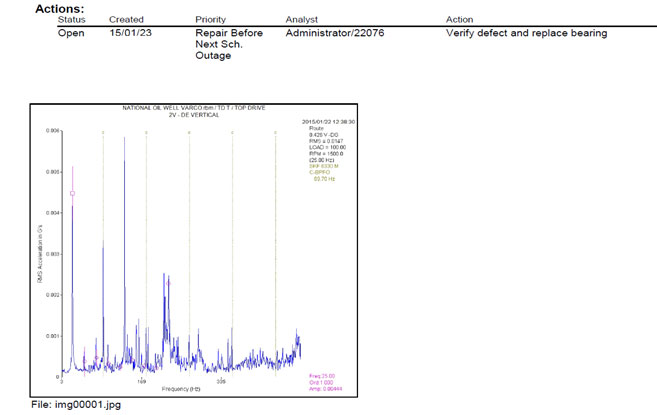Viewport: 657px width, 415px height.
Task: Click the 'Freq: 25.00' cursor readout
Action: [x=322, y=376]
